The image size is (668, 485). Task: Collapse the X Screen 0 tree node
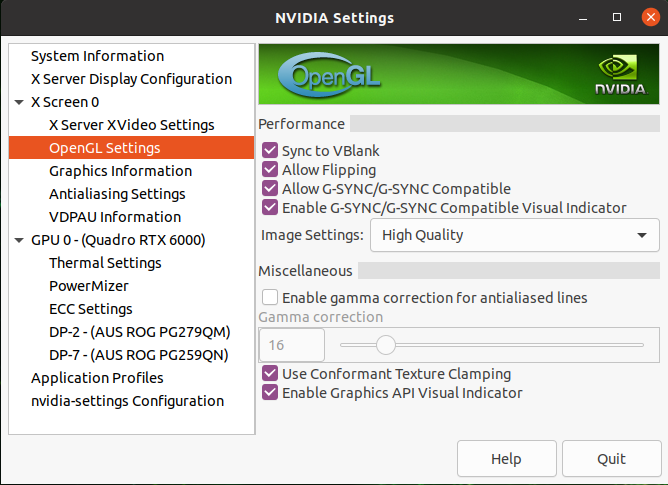(20, 102)
